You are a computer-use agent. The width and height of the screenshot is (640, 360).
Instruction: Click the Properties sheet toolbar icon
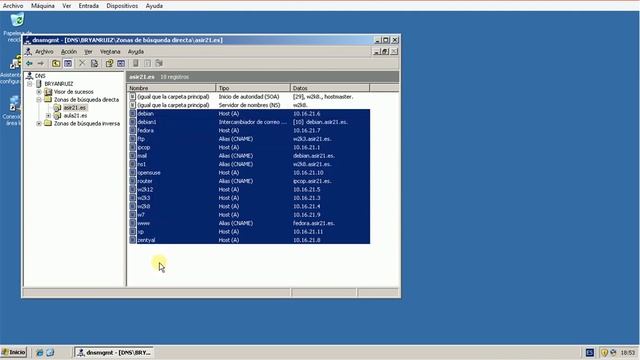click(94, 63)
